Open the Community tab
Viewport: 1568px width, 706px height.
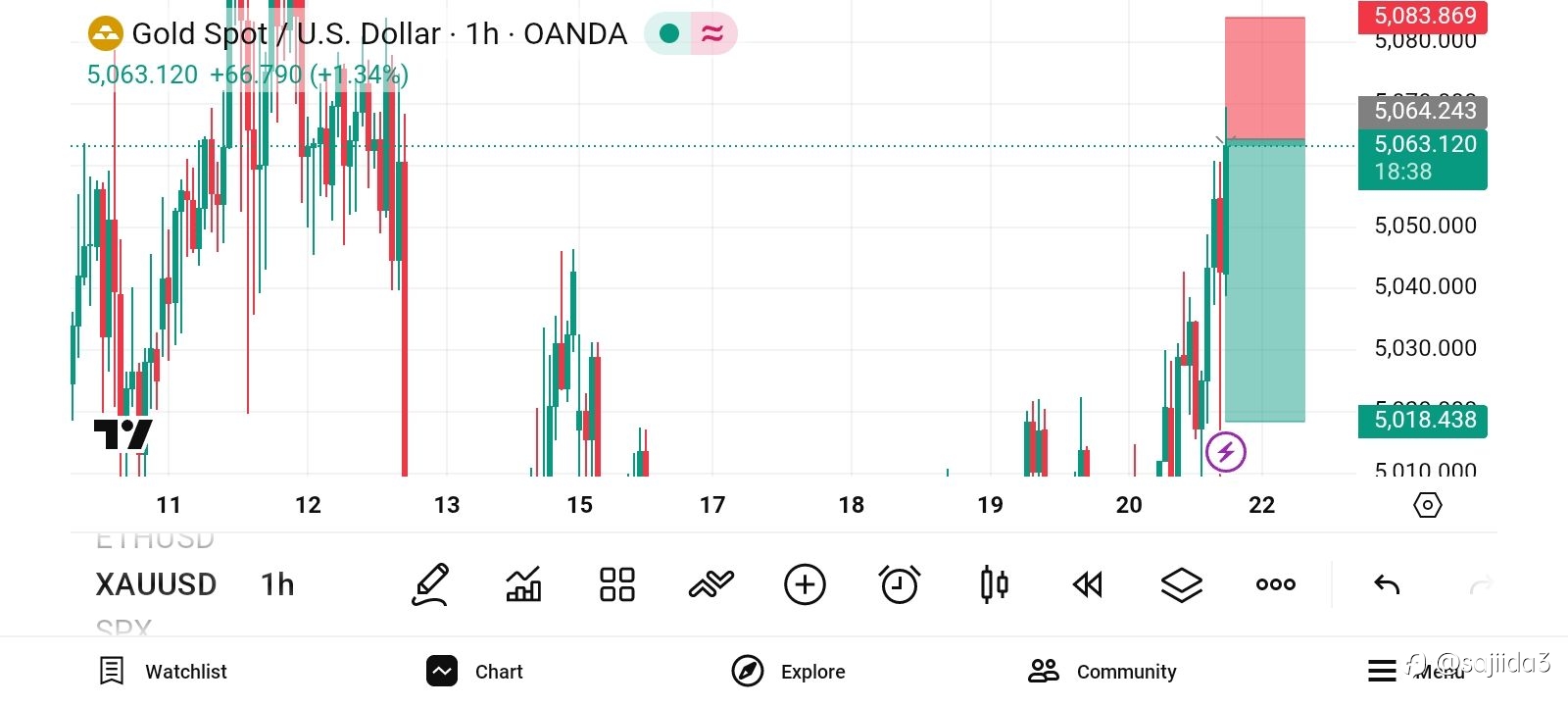[1102, 671]
